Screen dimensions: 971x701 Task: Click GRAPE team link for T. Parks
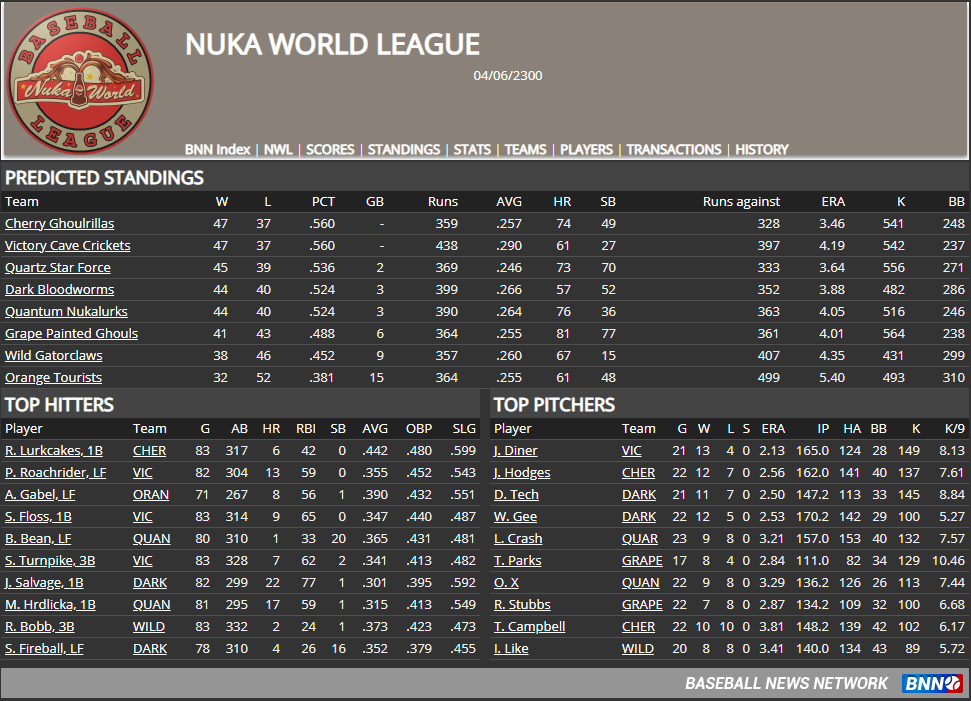pos(642,560)
